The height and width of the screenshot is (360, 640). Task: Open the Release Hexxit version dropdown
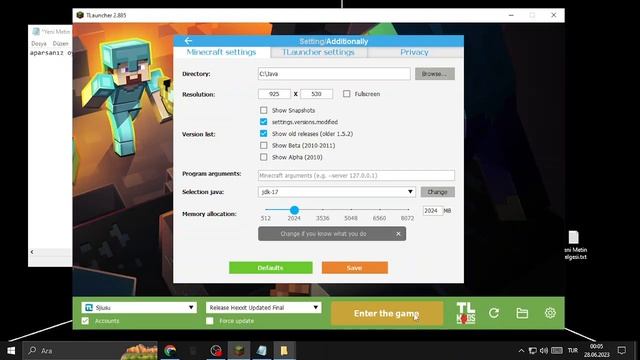tap(263, 307)
